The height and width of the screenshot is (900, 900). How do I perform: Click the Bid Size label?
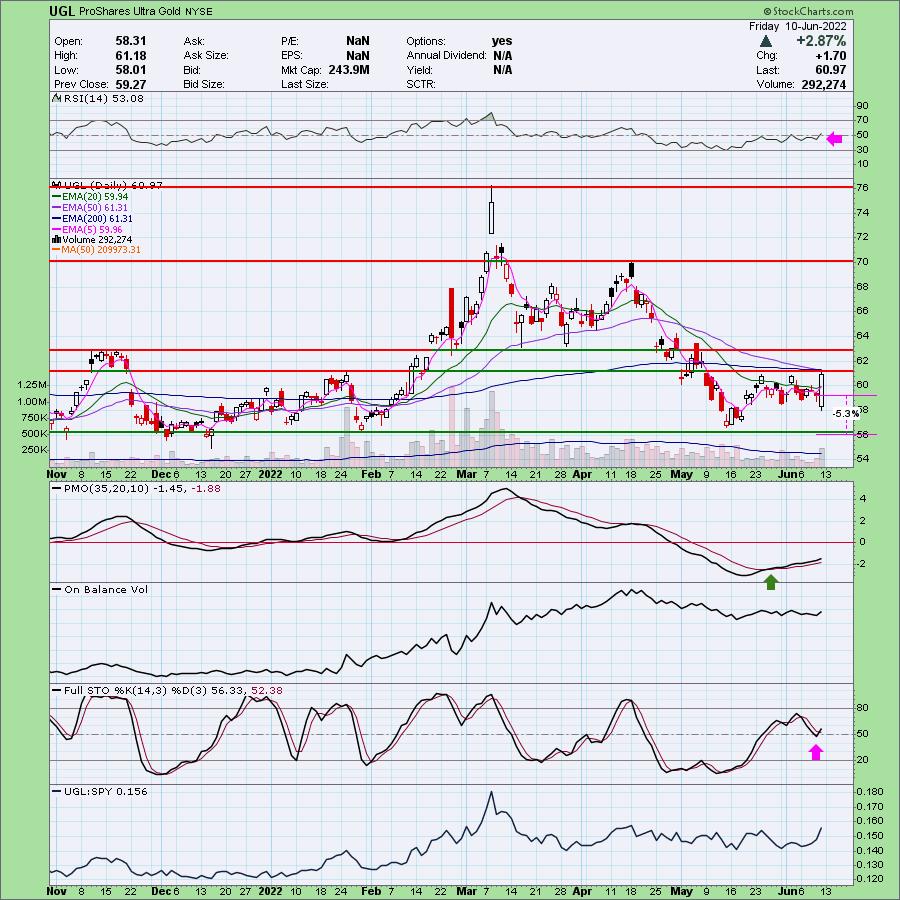click(204, 84)
